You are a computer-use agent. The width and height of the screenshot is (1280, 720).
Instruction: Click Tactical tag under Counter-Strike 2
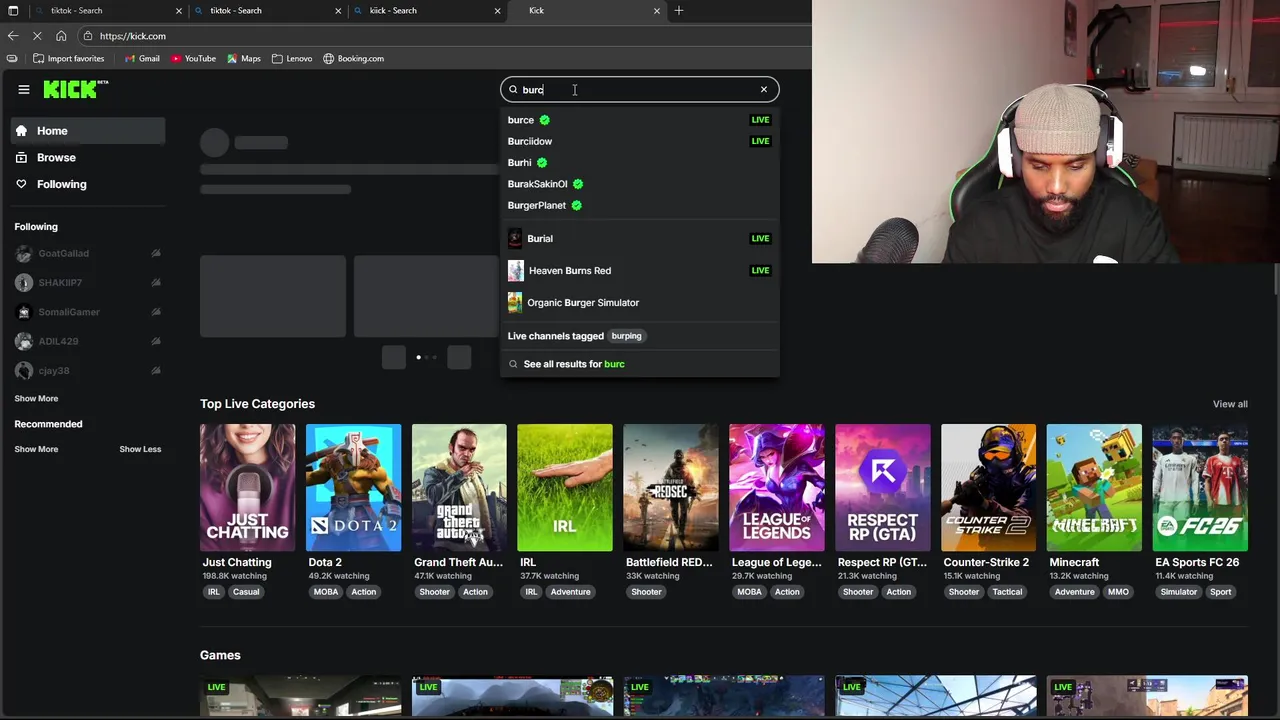[x=1007, y=592]
